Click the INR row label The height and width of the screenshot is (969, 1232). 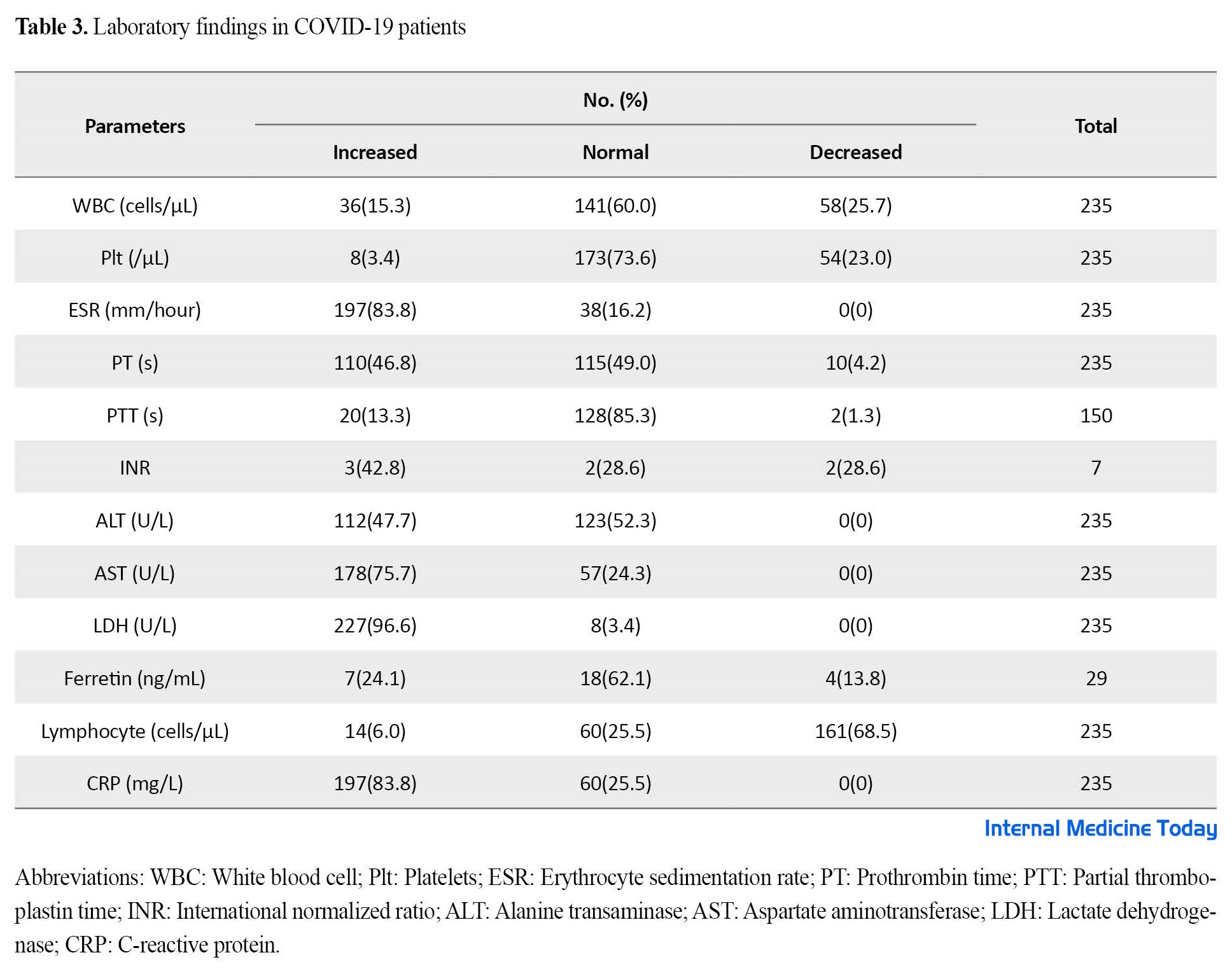tap(135, 468)
